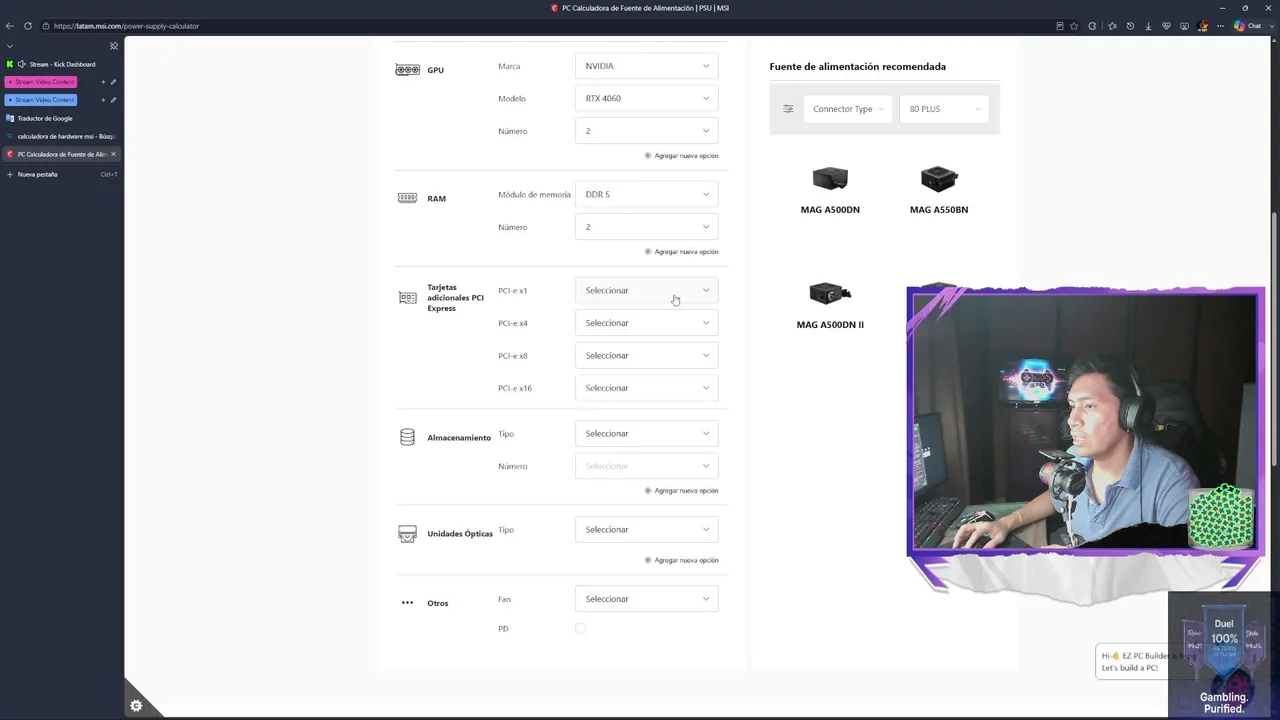Click the Almacenamiento storage icon

tap(407, 437)
